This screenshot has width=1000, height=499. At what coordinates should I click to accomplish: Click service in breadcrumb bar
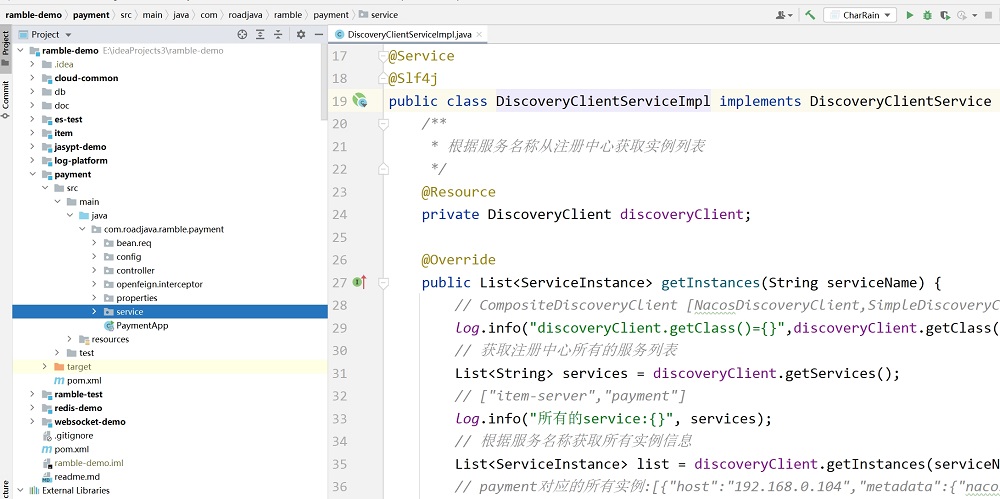pyautogui.click(x=379, y=15)
